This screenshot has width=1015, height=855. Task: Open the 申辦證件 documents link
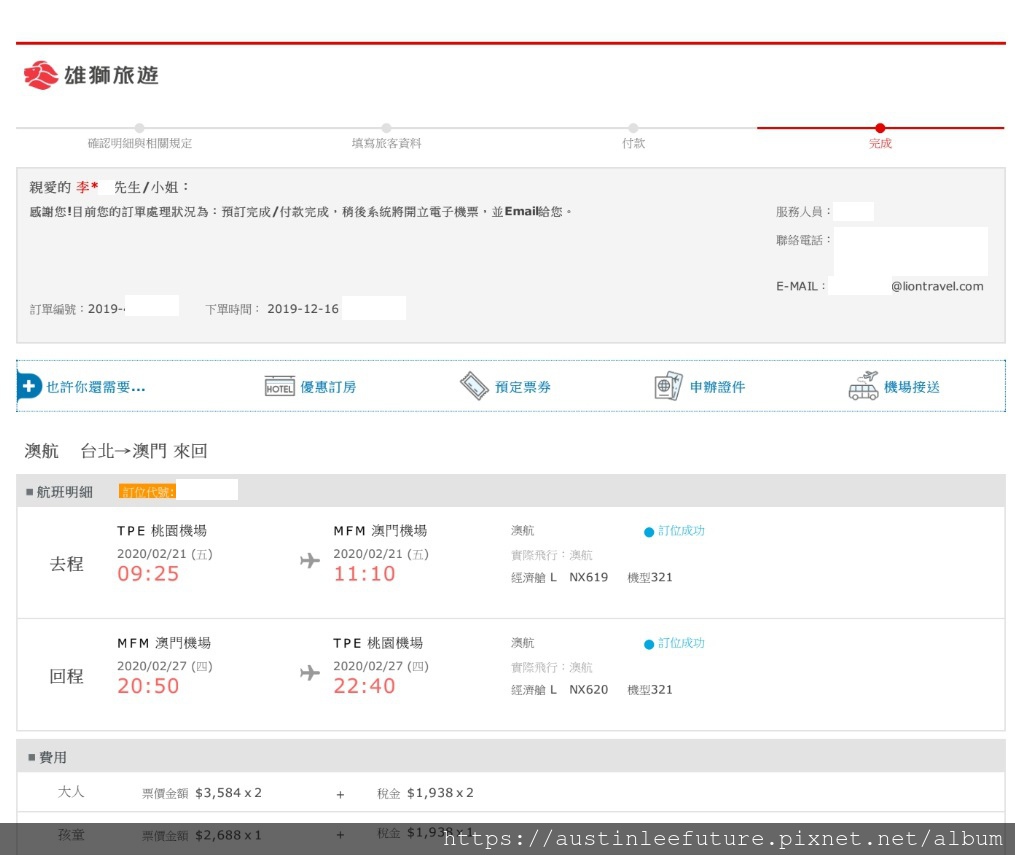pyautogui.click(x=717, y=387)
